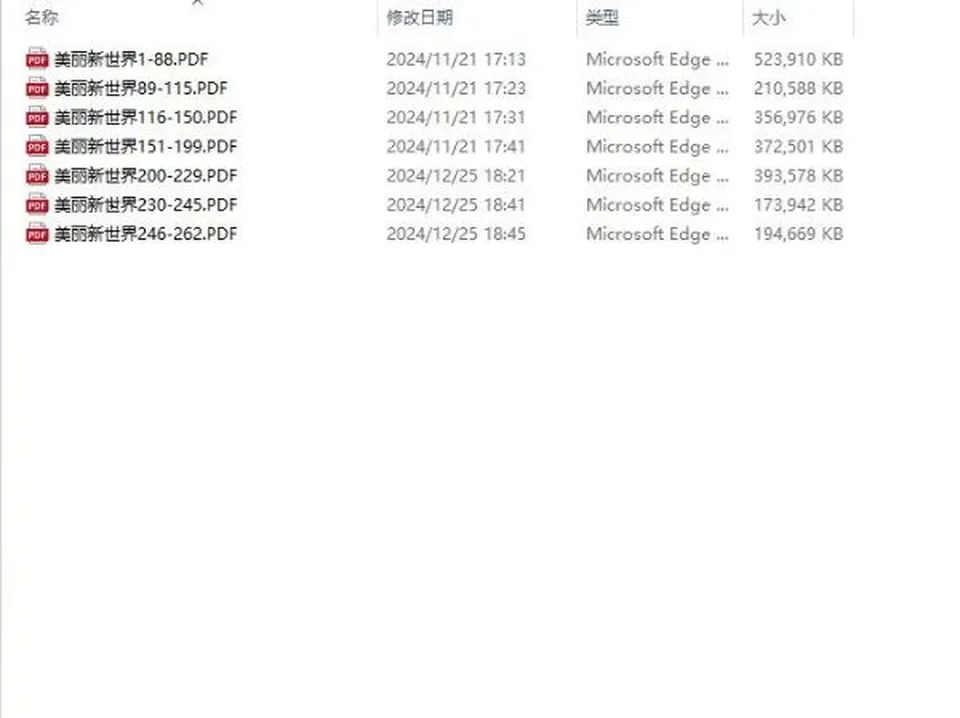Click PDF icon of 美丽新世界200-229.PDF
This screenshot has width=960, height=718.
pos(37,176)
